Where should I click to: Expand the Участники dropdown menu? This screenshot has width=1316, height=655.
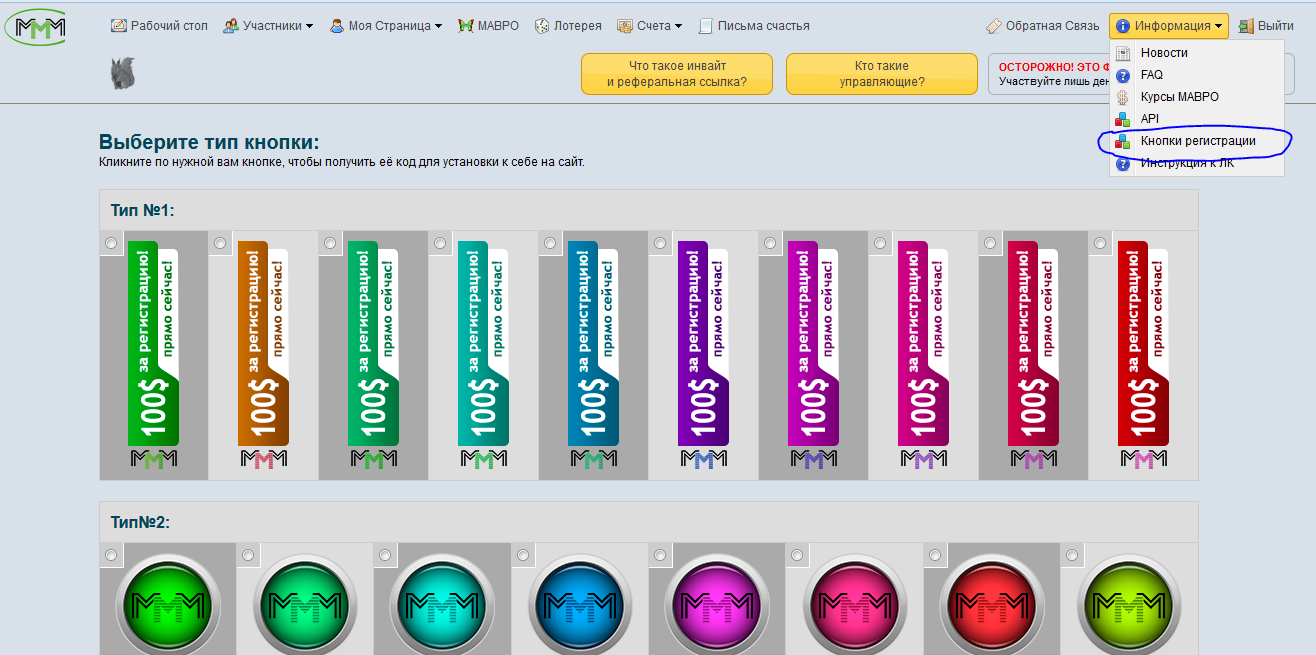[268, 26]
